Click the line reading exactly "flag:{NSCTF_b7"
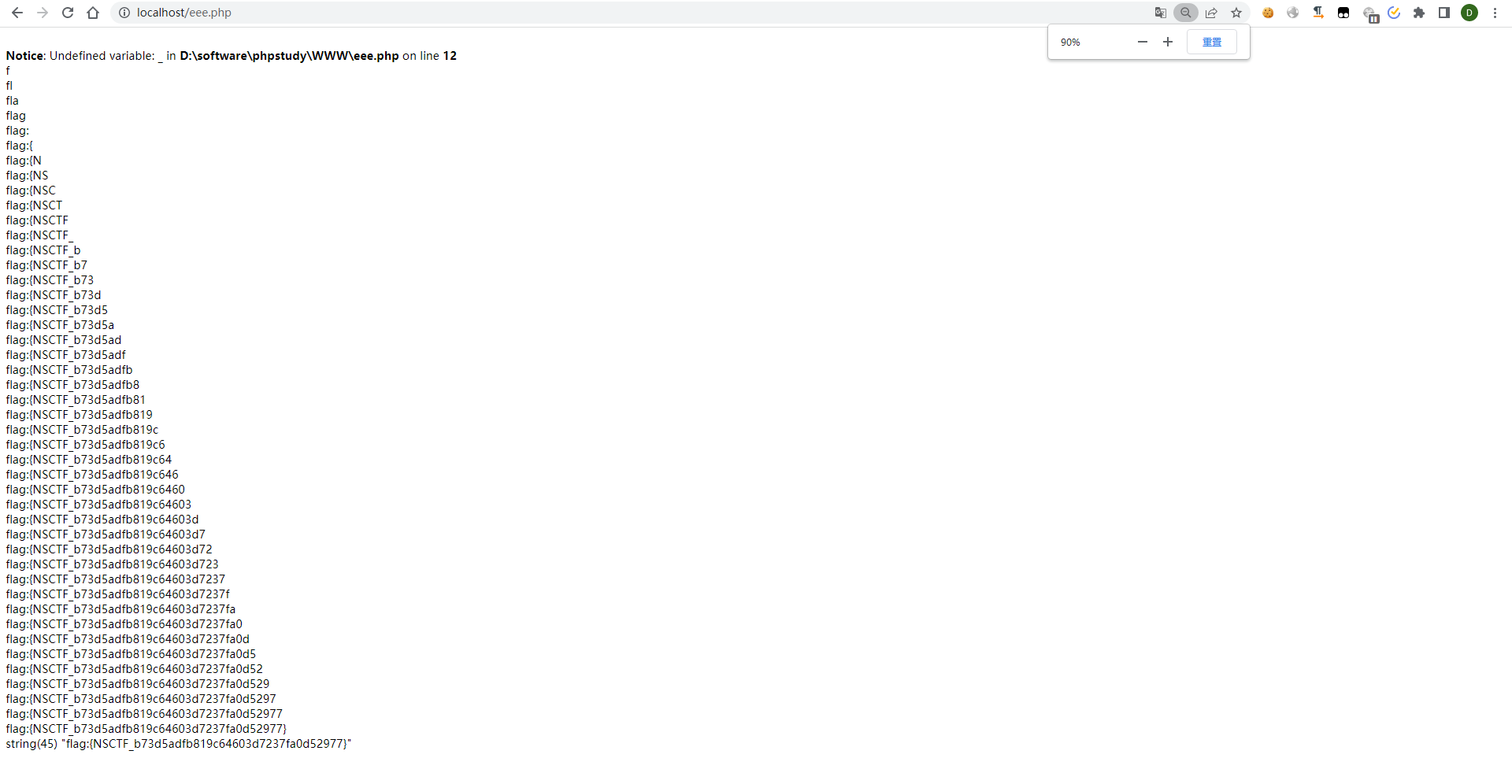 46,265
